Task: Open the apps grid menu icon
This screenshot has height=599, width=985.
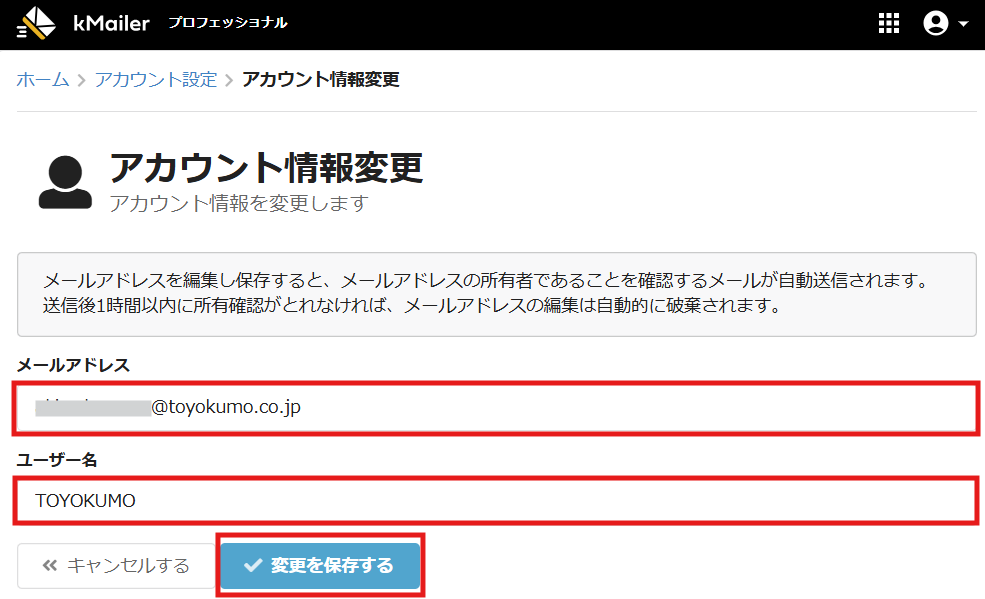Action: [x=888, y=24]
